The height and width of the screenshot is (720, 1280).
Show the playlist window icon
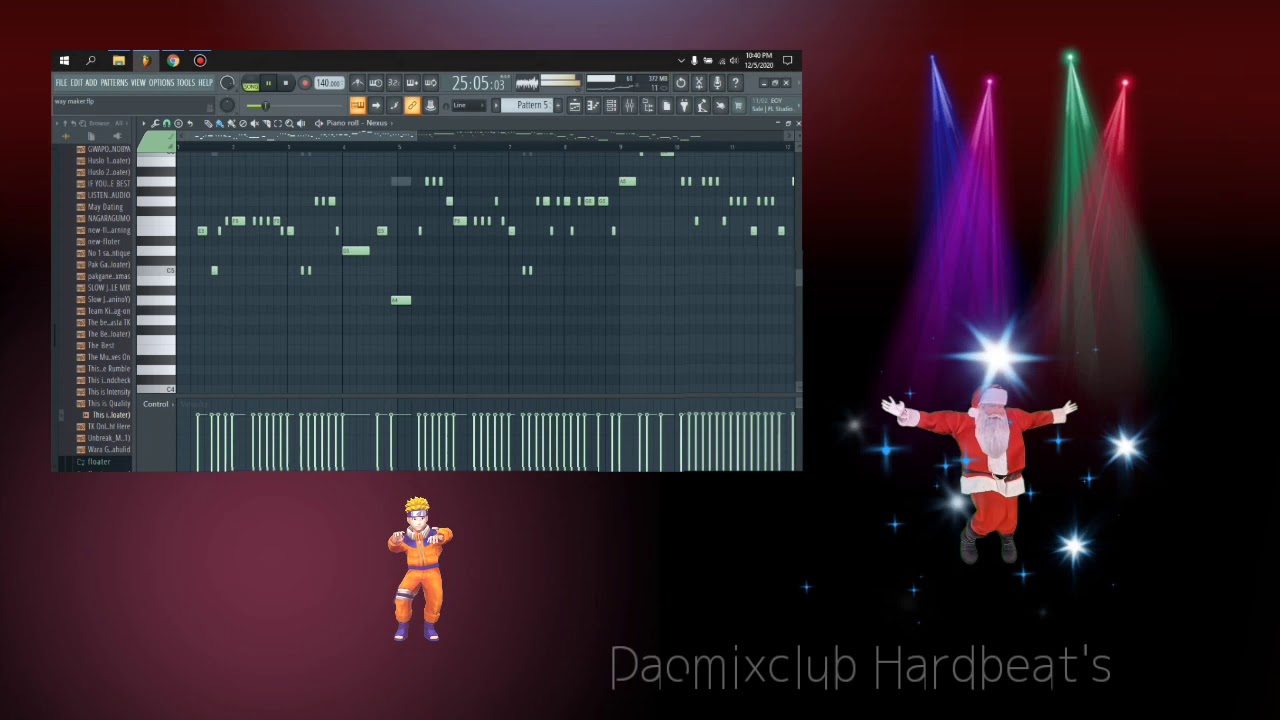(x=575, y=106)
